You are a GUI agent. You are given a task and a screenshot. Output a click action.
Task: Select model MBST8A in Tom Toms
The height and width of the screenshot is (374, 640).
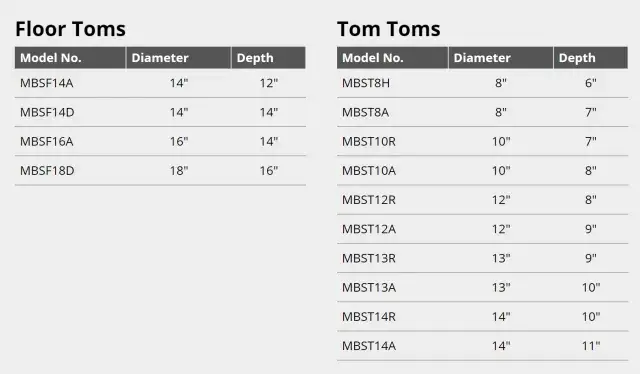pyautogui.click(x=365, y=112)
